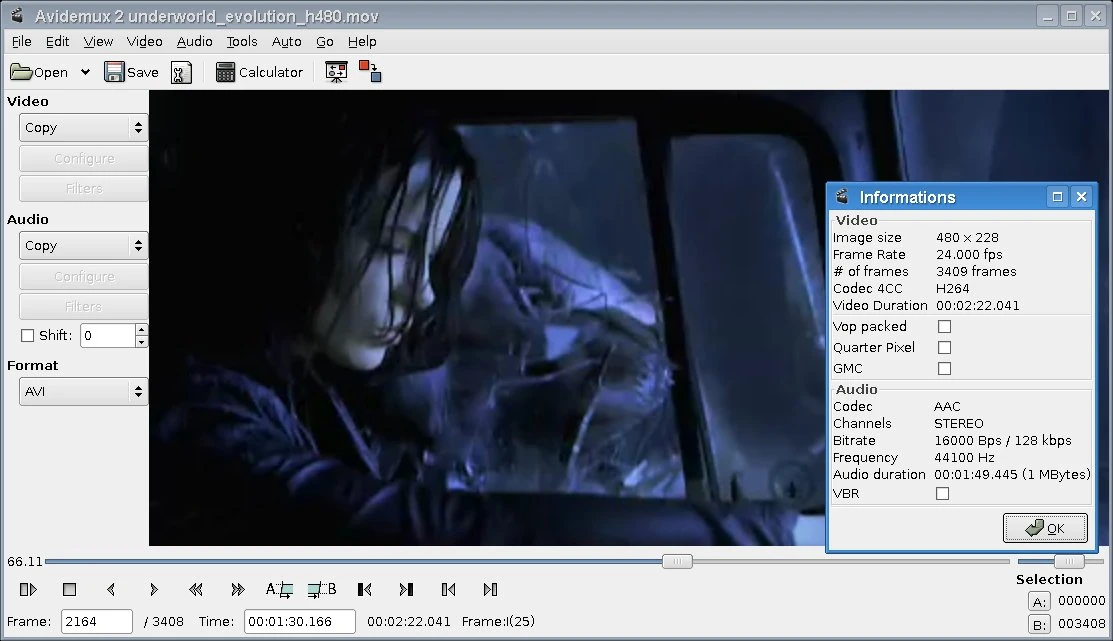Set selection start with marker A icon
Screen dimensions: 1113x641
[280, 589]
